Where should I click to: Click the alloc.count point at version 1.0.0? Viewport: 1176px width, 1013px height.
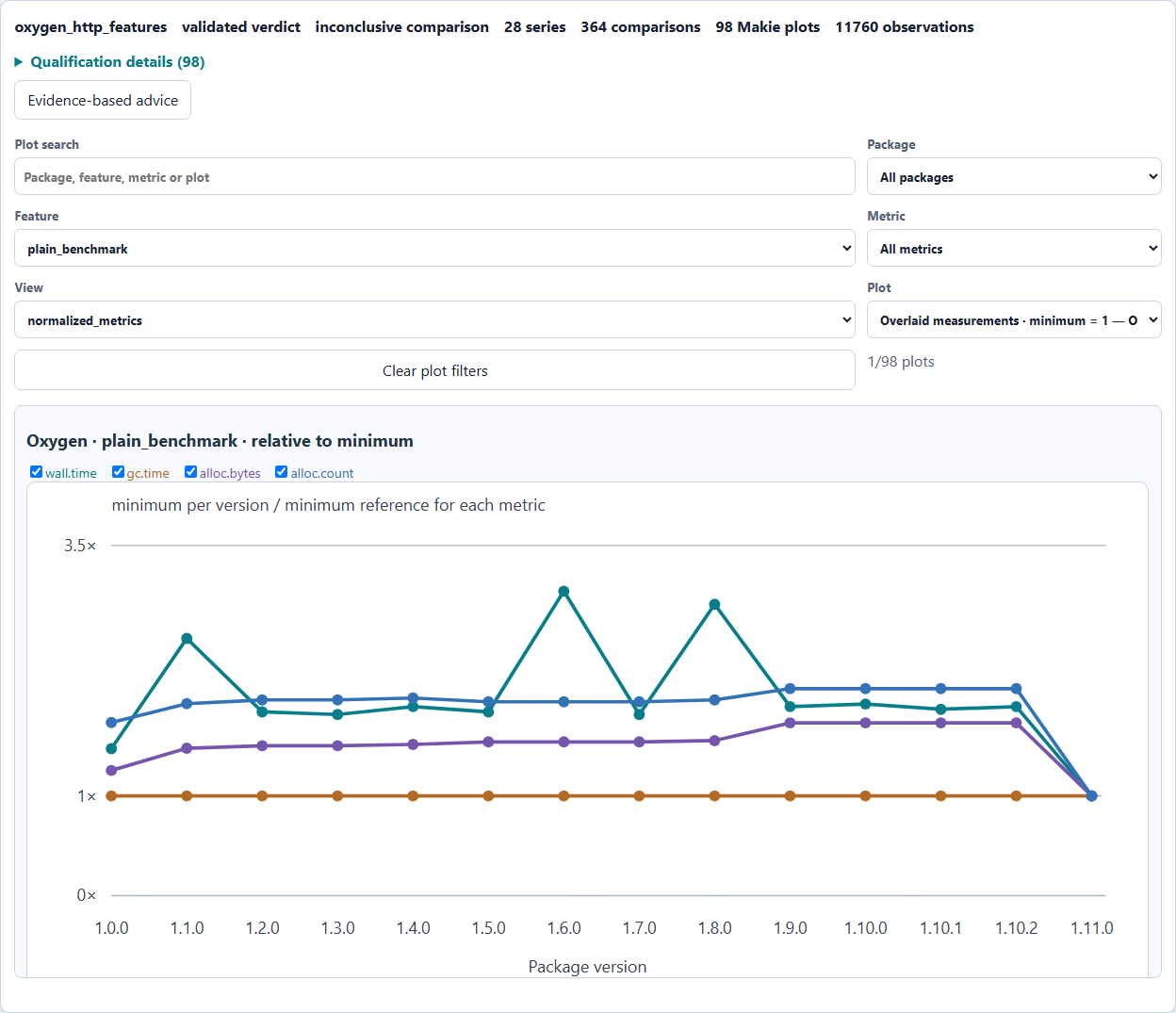111,723
